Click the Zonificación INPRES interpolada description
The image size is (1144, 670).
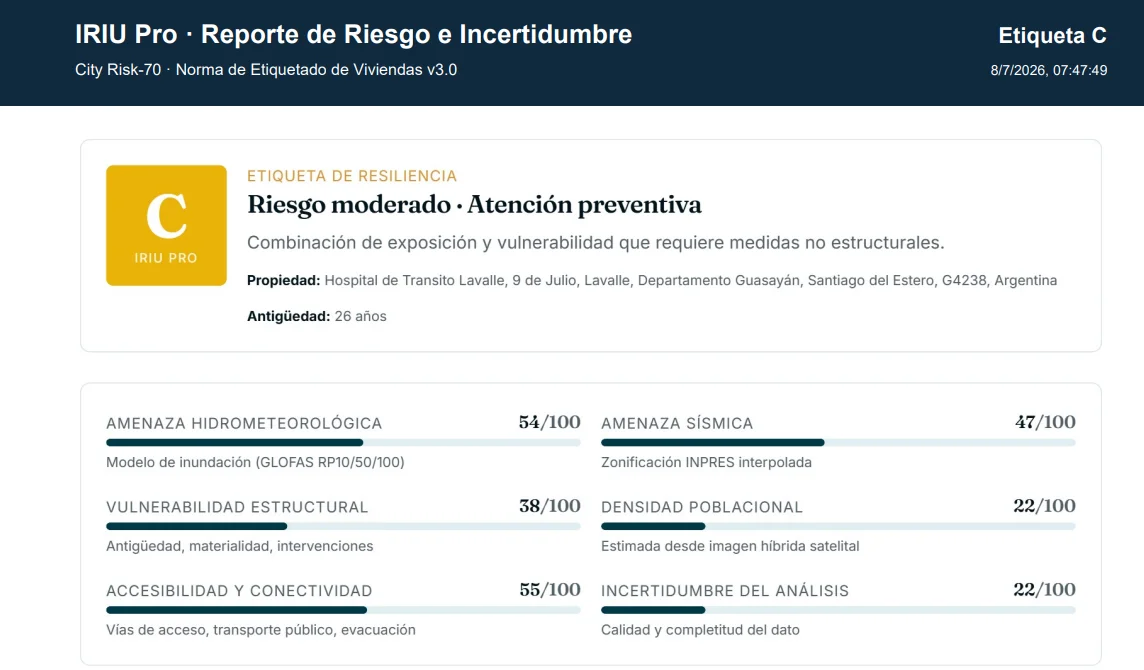706,462
